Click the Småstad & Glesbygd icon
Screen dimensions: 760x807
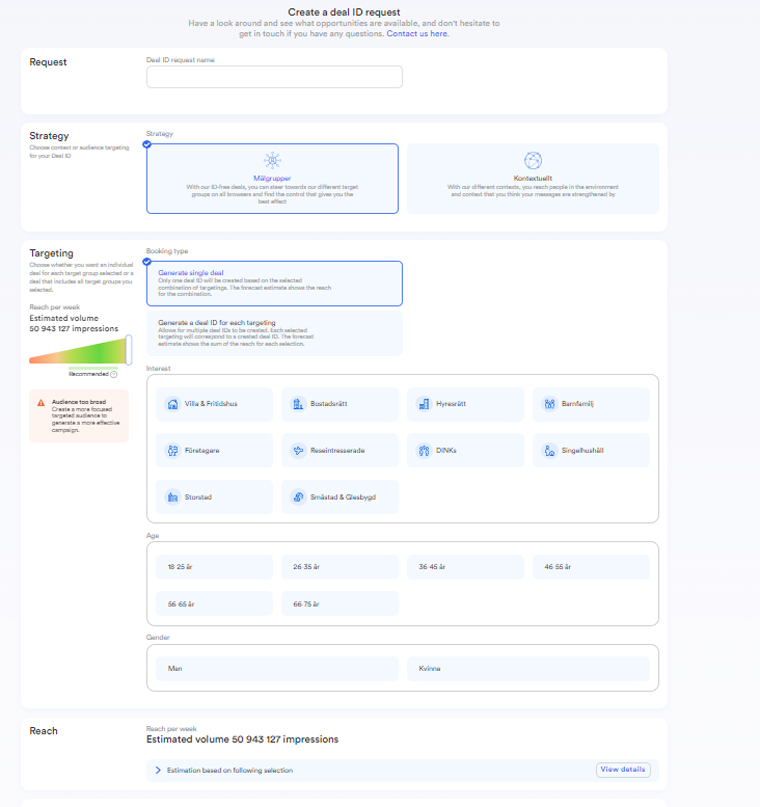click(x=298, y=497)
